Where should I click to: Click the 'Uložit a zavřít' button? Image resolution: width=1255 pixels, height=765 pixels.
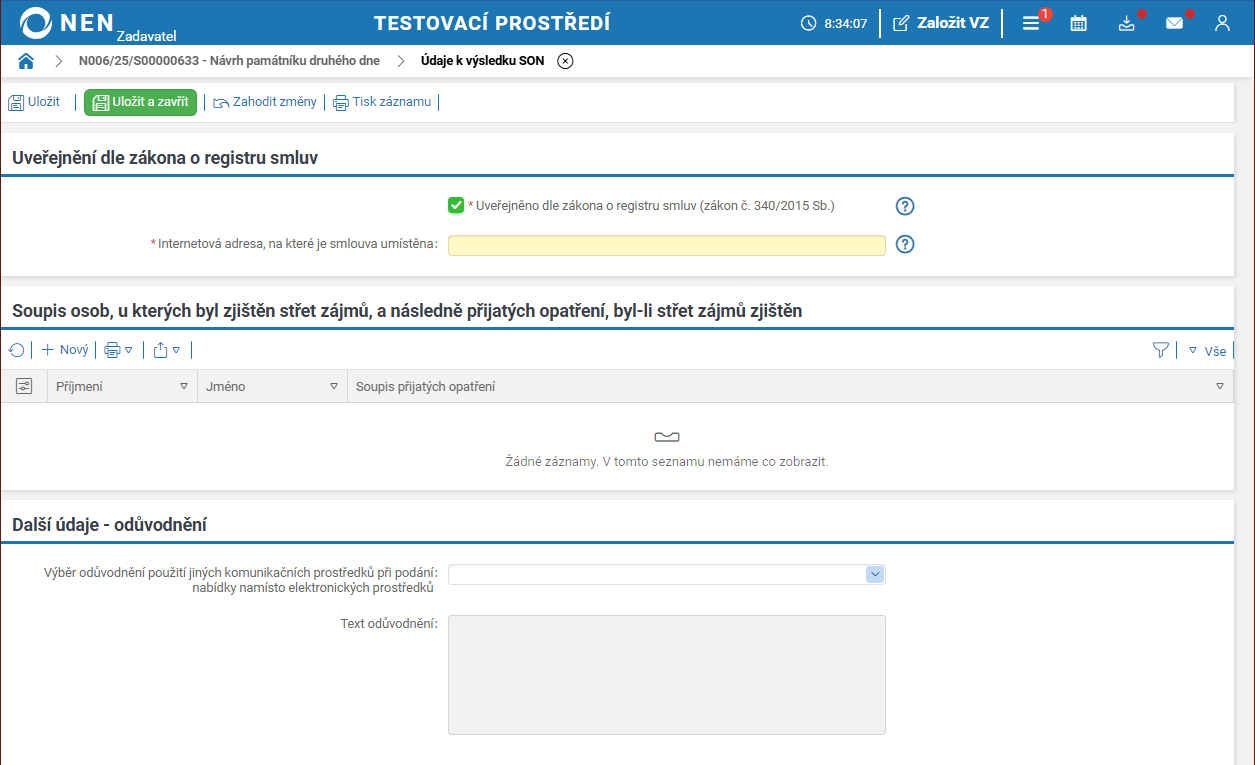point(141,102)
